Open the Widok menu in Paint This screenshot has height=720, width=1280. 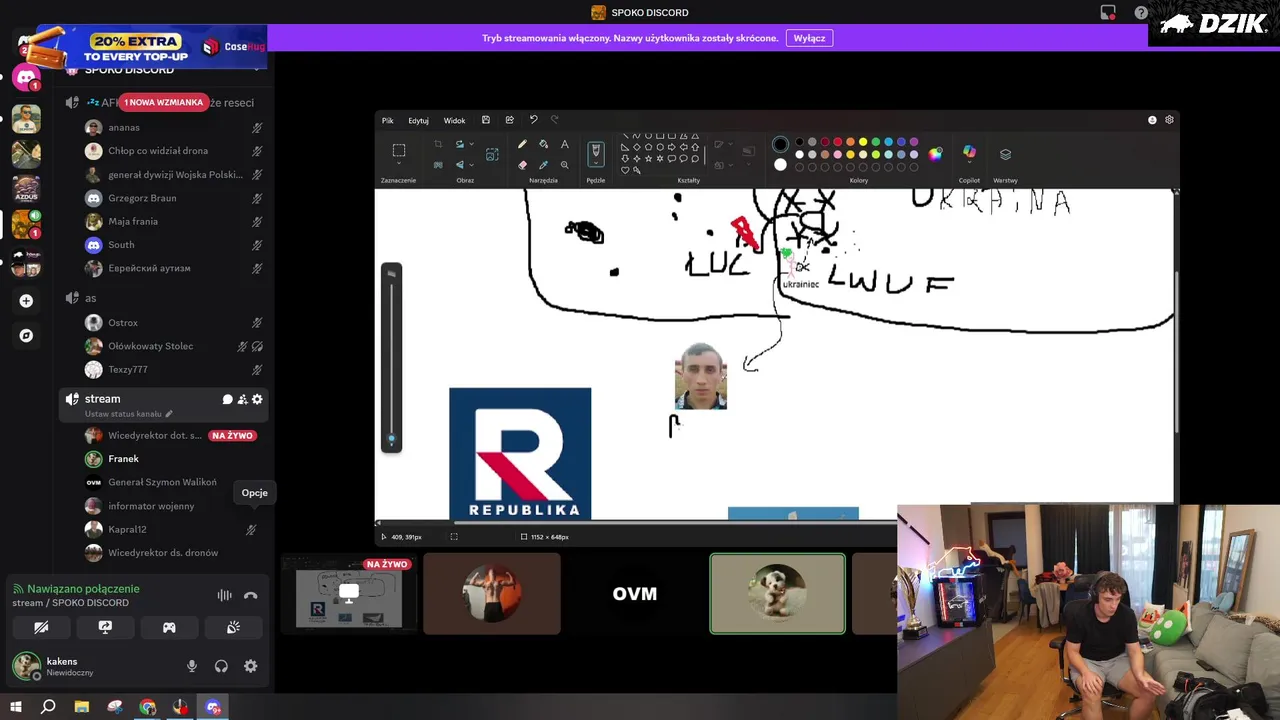(454, 120)
